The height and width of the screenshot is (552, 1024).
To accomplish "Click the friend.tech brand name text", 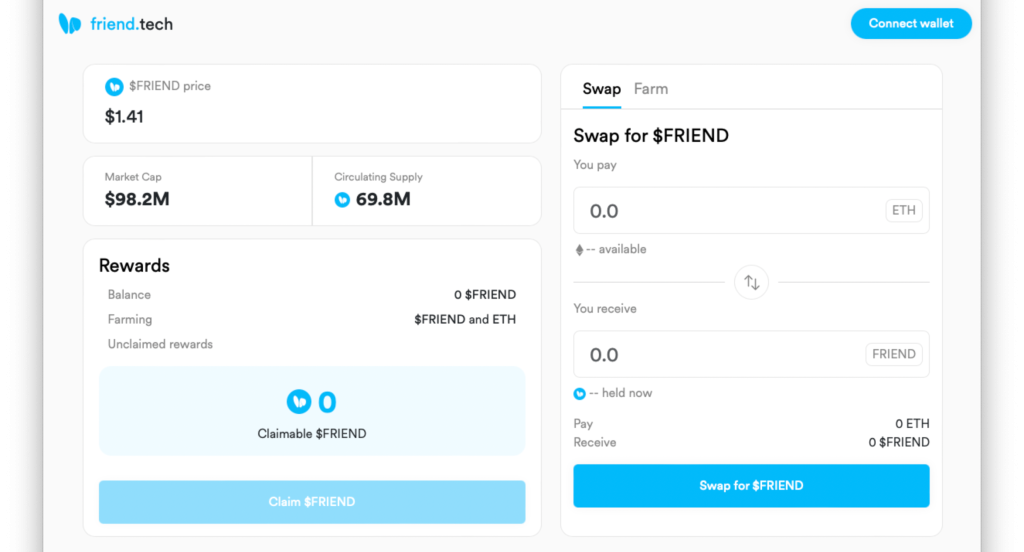I will point(131,24).
